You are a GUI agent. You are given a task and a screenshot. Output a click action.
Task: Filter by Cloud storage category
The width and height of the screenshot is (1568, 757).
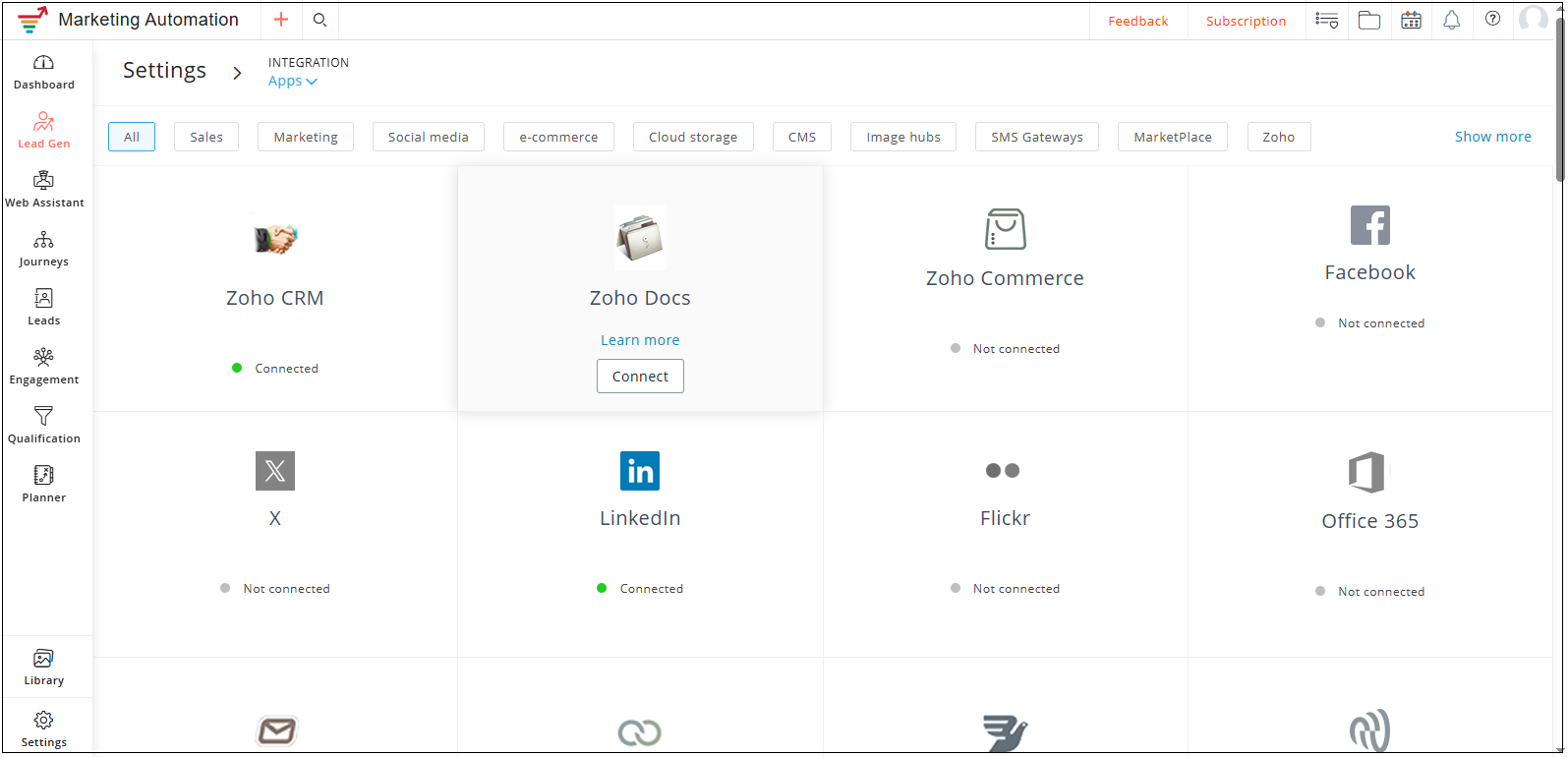pyautogui.click(x=693, y=137)
